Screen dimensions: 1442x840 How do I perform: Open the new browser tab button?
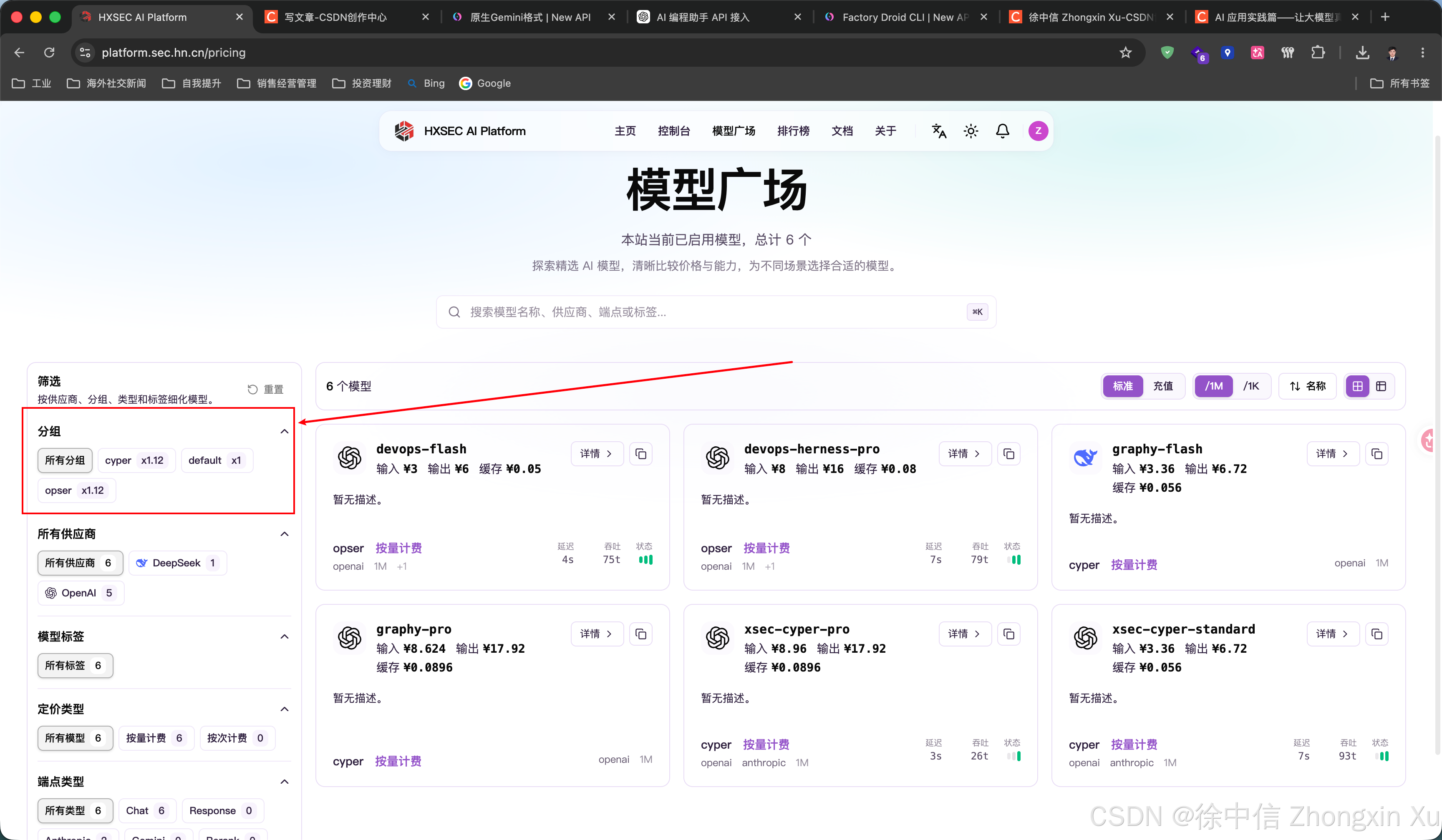pyautogui.click(x=1385, y=17)
